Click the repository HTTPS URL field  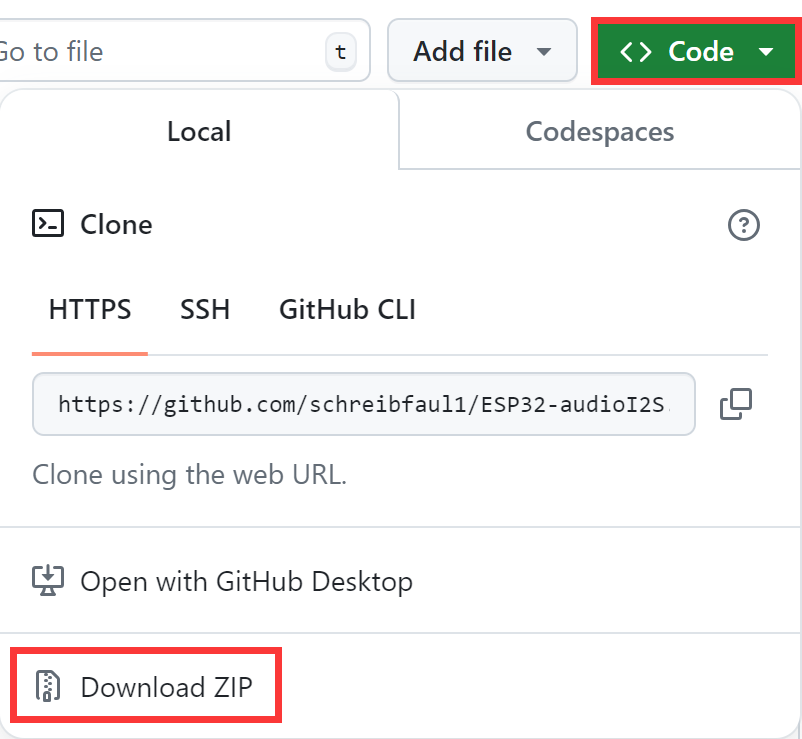(x=364, y=404)
